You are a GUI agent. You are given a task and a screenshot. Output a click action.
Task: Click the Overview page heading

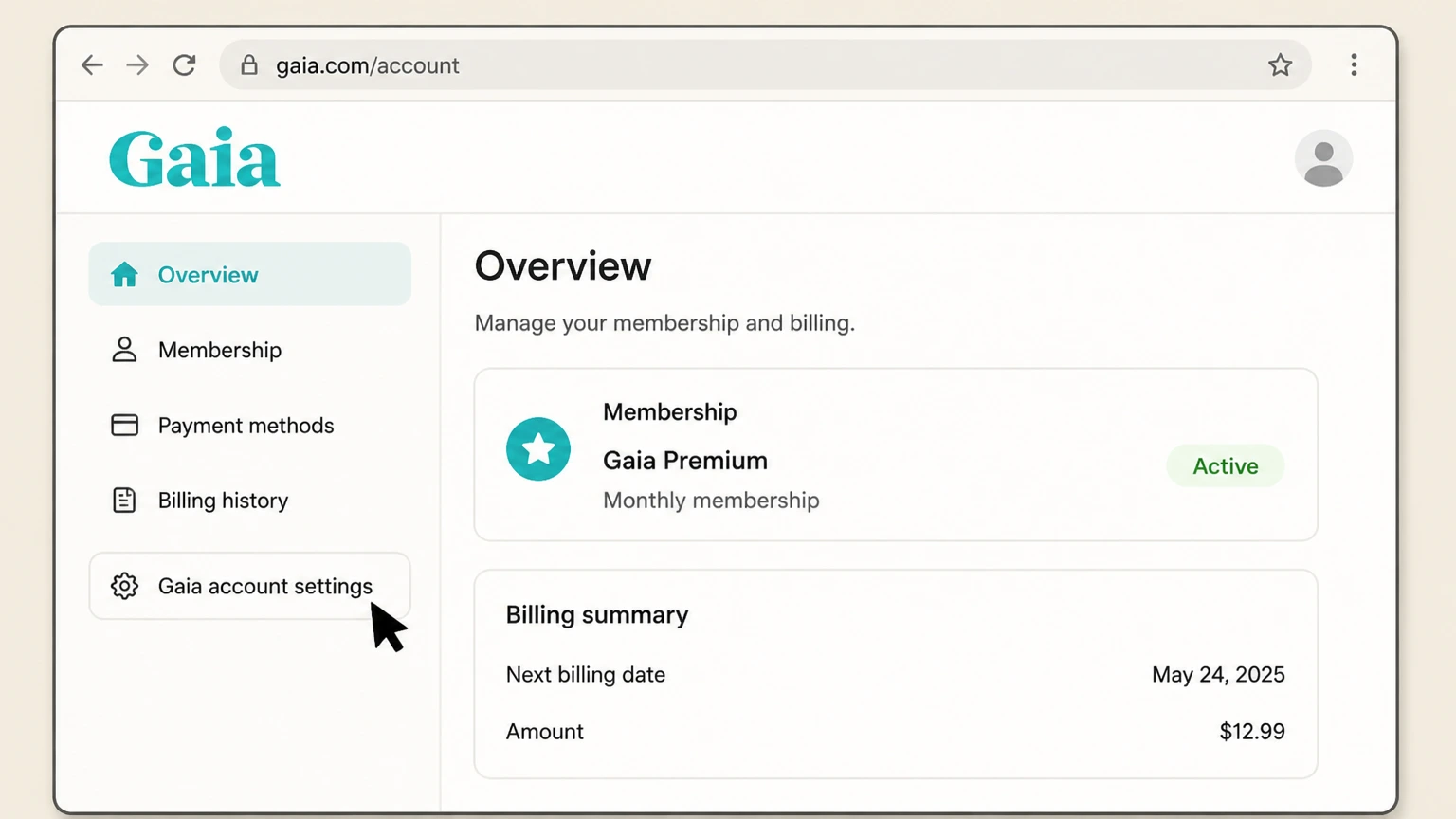563,266
